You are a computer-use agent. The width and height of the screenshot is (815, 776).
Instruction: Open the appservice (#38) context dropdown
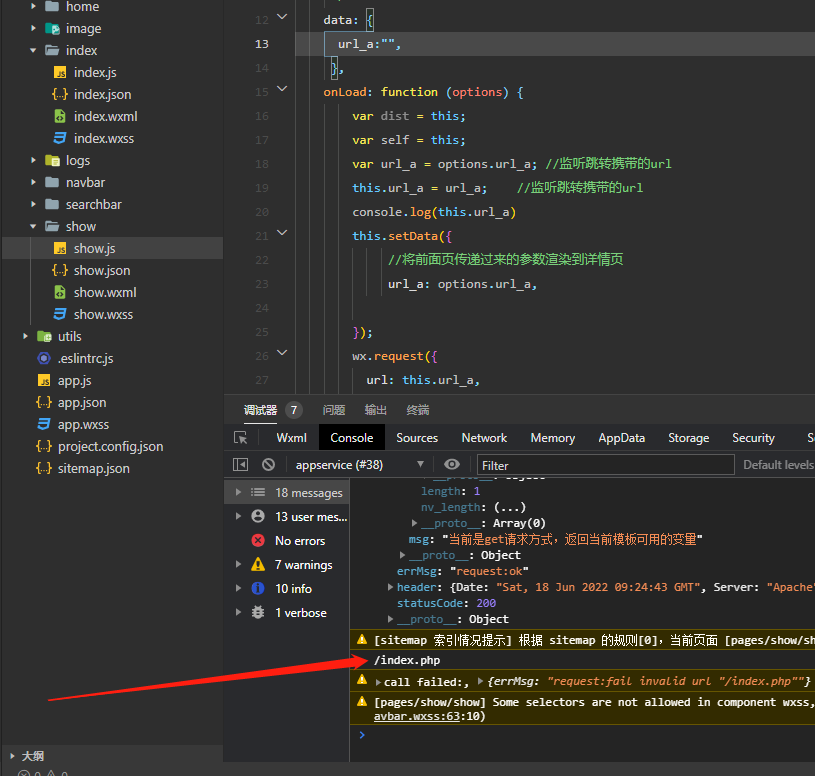(360, 465)
